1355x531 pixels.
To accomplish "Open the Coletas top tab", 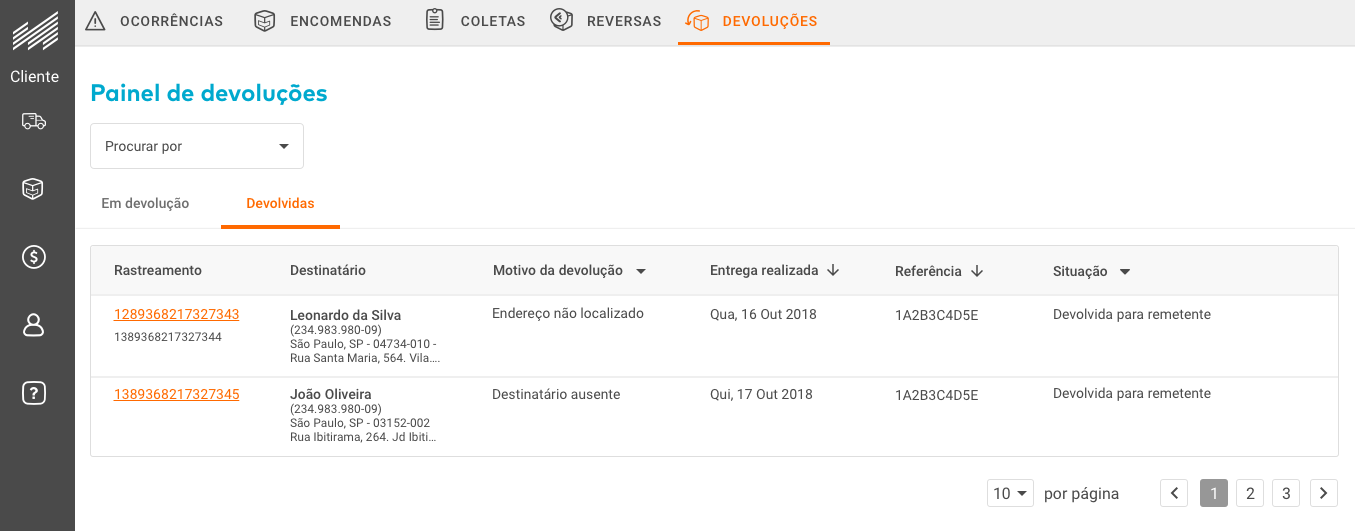I will (x=475, y=21).
